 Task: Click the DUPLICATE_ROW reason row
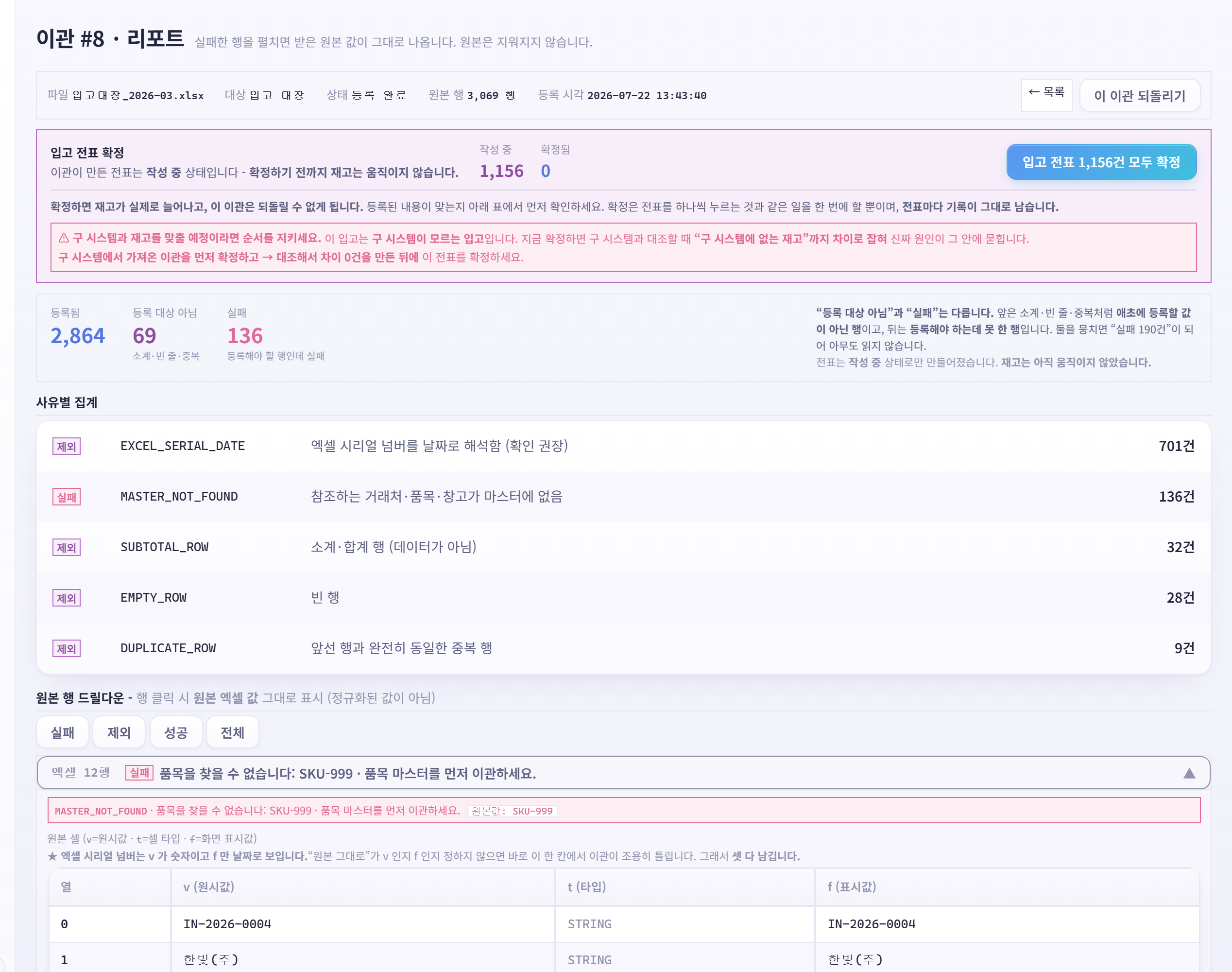623,648
